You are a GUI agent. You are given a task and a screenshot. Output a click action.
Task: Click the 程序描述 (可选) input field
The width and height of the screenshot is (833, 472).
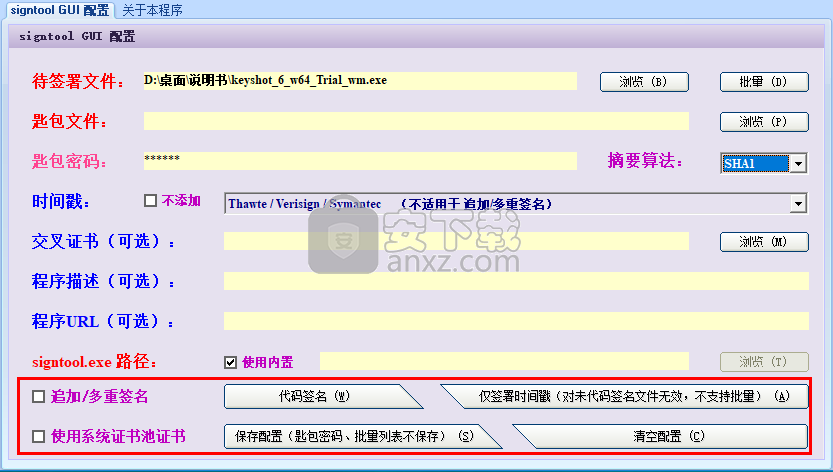[x=516, y=281]
